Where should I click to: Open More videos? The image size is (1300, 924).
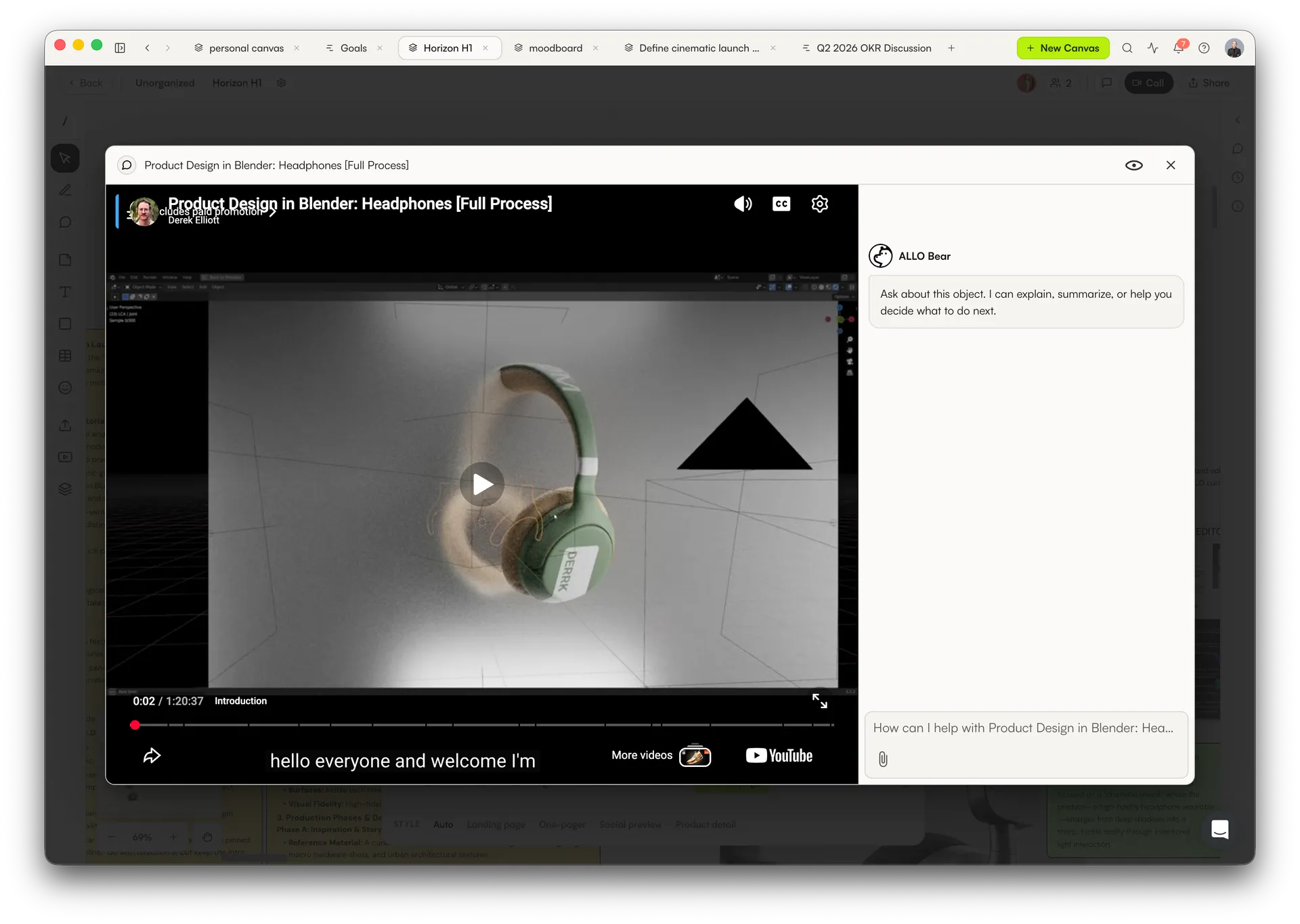pos(661,755)
